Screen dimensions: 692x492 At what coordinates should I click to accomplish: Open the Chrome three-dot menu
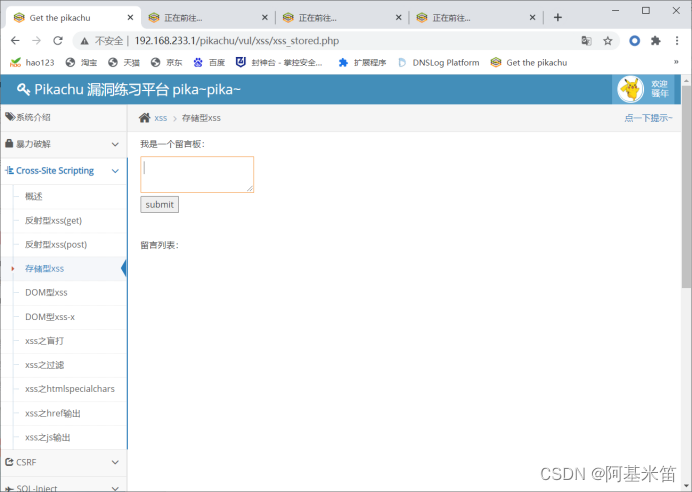(677, 41)
